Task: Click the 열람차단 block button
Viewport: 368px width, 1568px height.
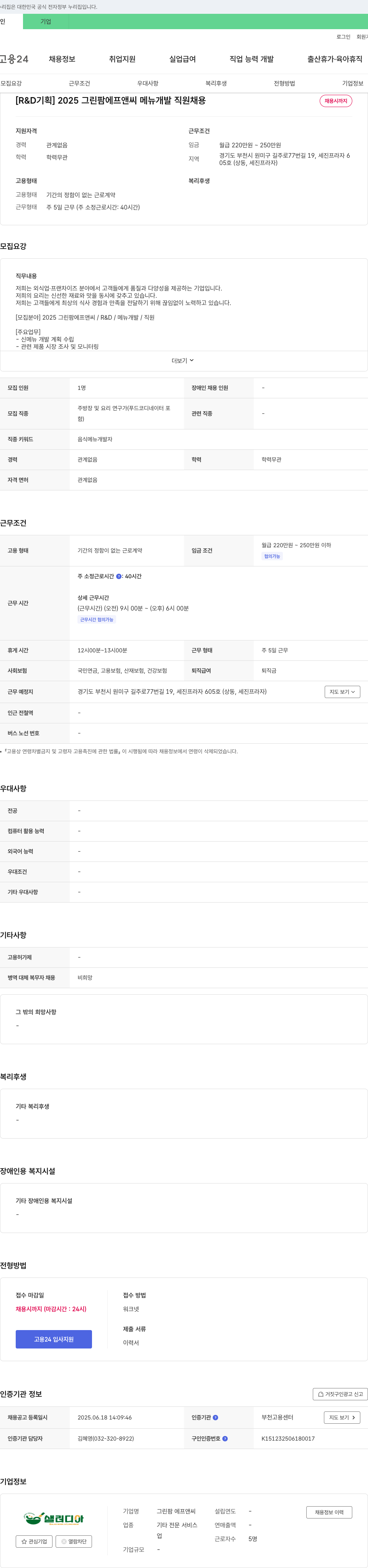Action: pyautogui.click(x=74, y=1541)
